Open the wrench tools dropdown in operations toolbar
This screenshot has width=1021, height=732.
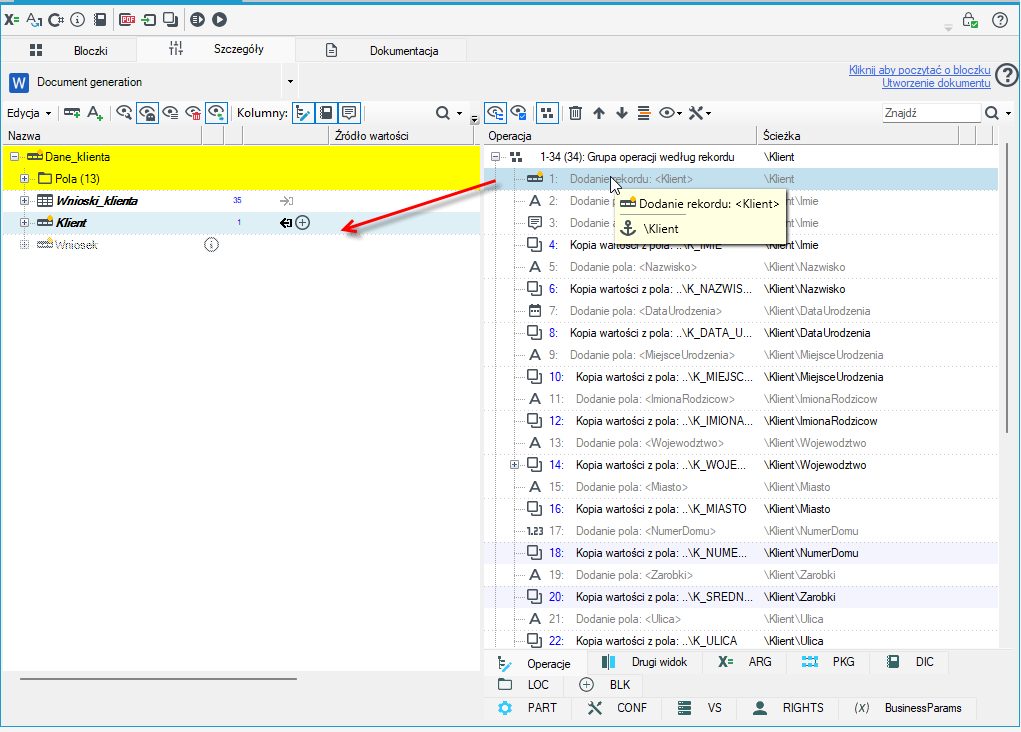[700, 113]
